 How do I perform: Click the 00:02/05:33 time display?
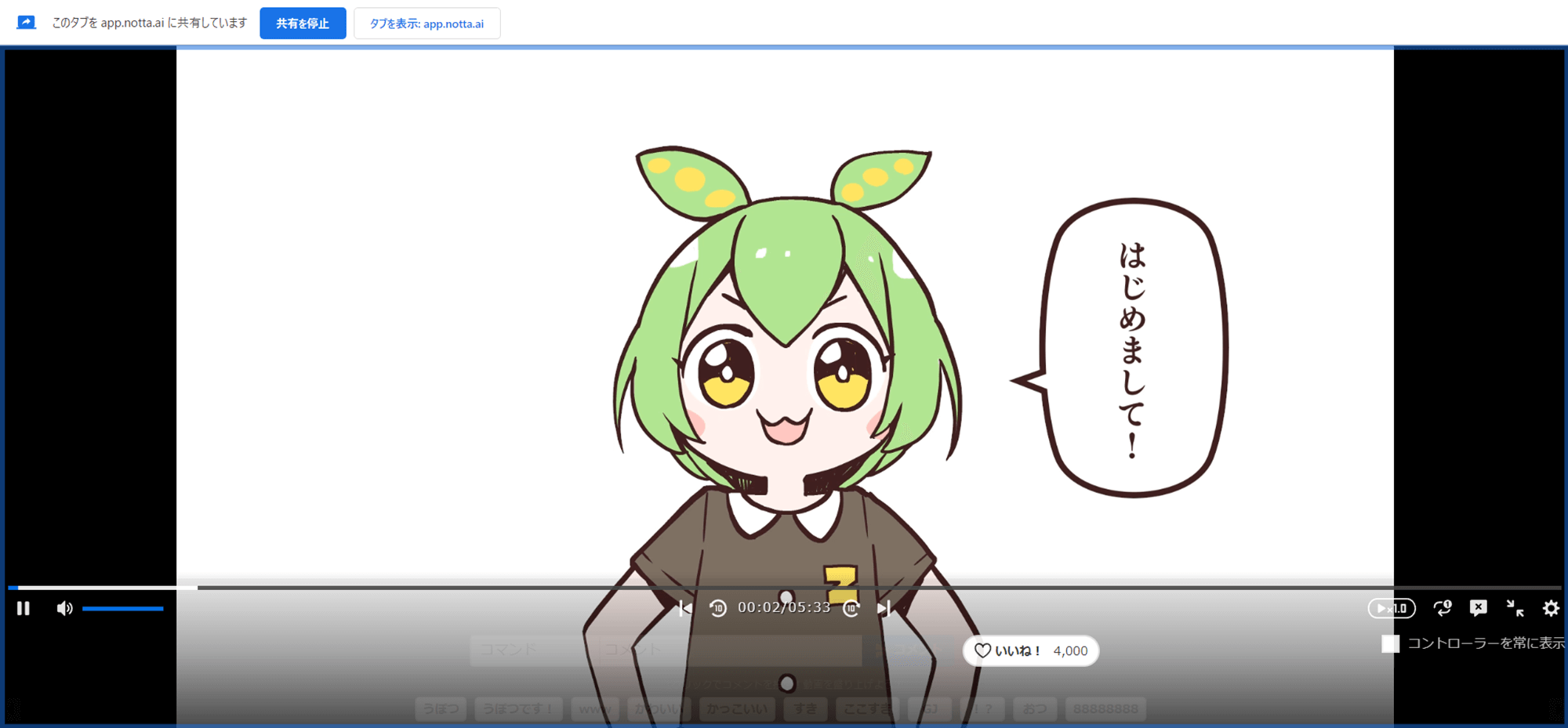(784, 607)
